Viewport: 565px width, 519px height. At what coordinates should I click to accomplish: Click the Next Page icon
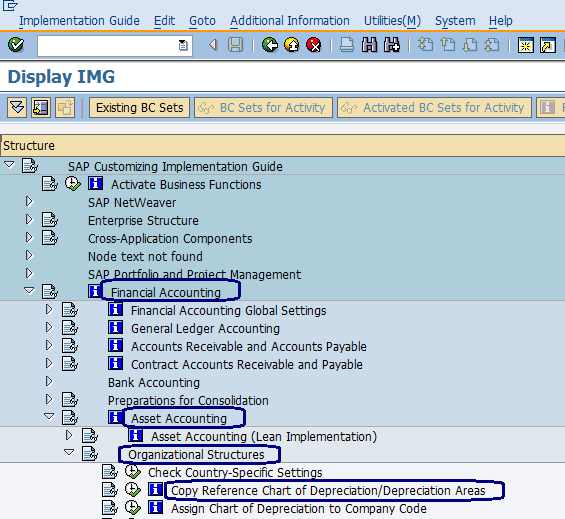pyautogui.click(x=470, y=45)
